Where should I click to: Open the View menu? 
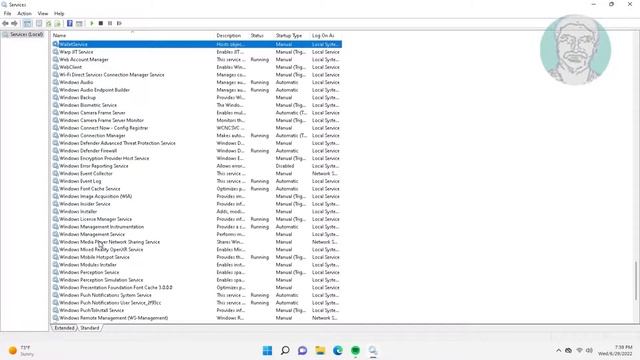43,13
